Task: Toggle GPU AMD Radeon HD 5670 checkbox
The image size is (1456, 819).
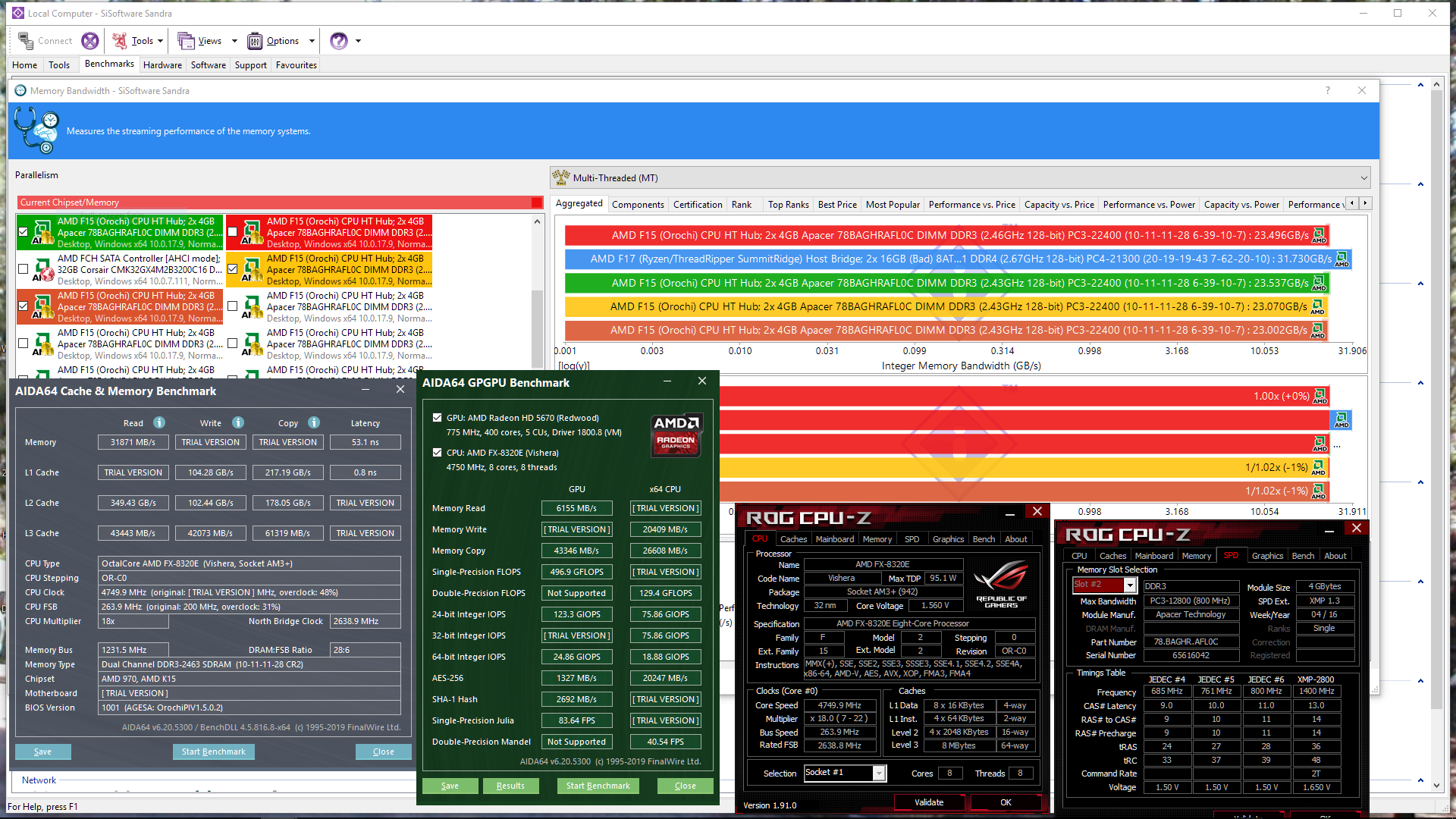Action: tap(438, 418)
